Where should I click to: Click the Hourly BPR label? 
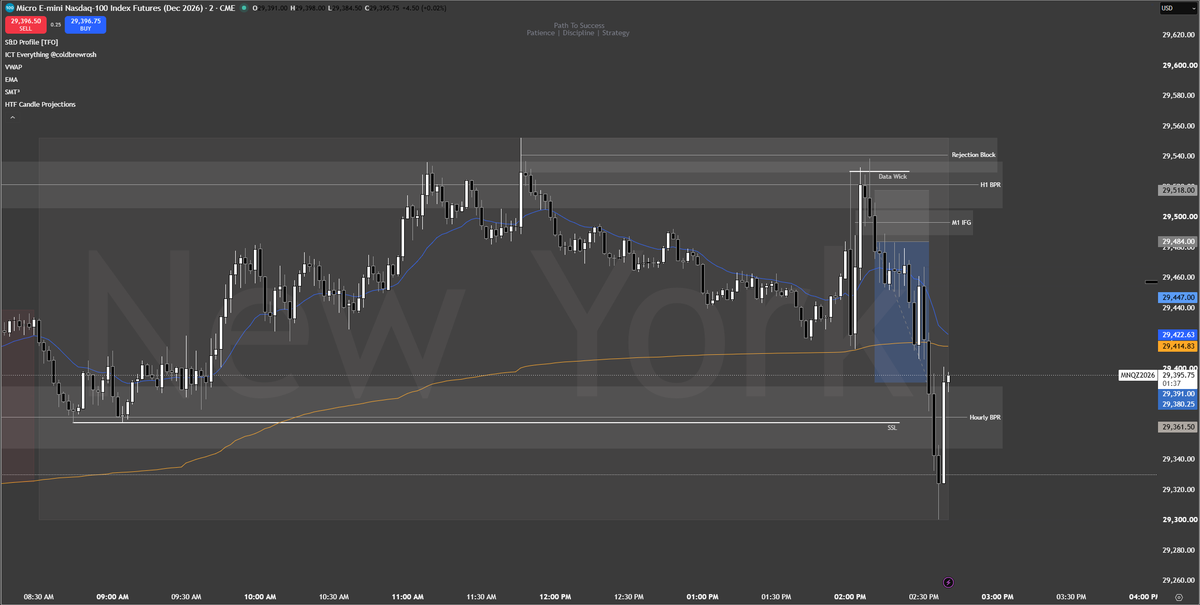[985, 416]
